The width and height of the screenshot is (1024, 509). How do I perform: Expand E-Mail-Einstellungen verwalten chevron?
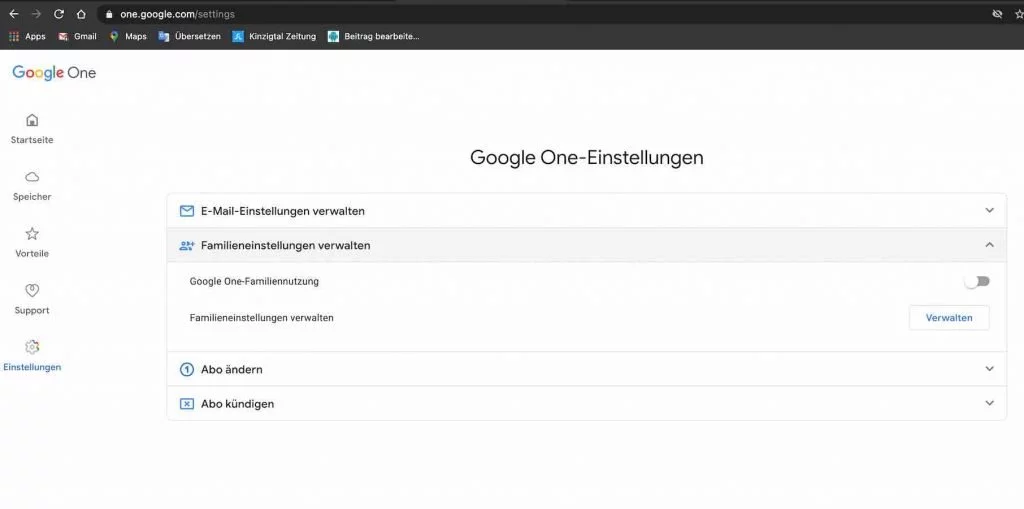click(989, 210)
